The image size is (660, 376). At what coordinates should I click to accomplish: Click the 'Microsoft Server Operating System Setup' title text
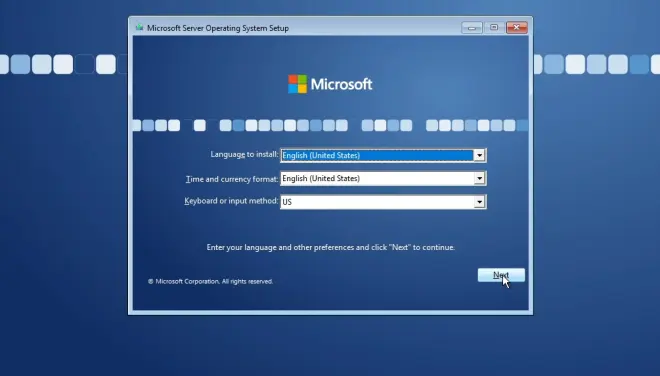(x=218, y=28)
